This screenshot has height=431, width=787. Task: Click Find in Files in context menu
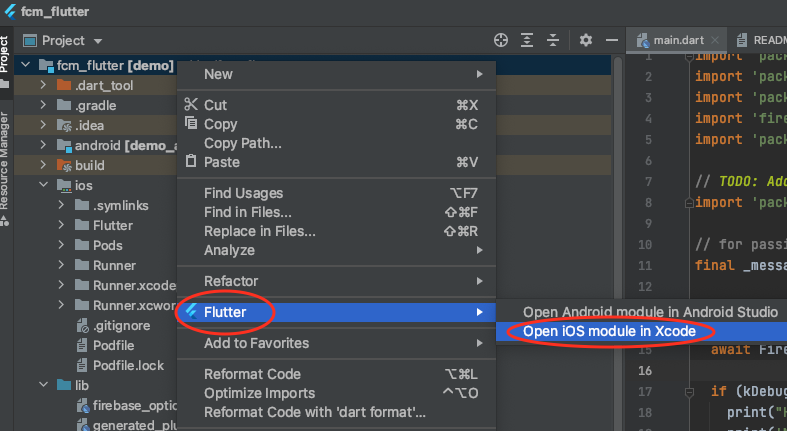coord(248,212)
